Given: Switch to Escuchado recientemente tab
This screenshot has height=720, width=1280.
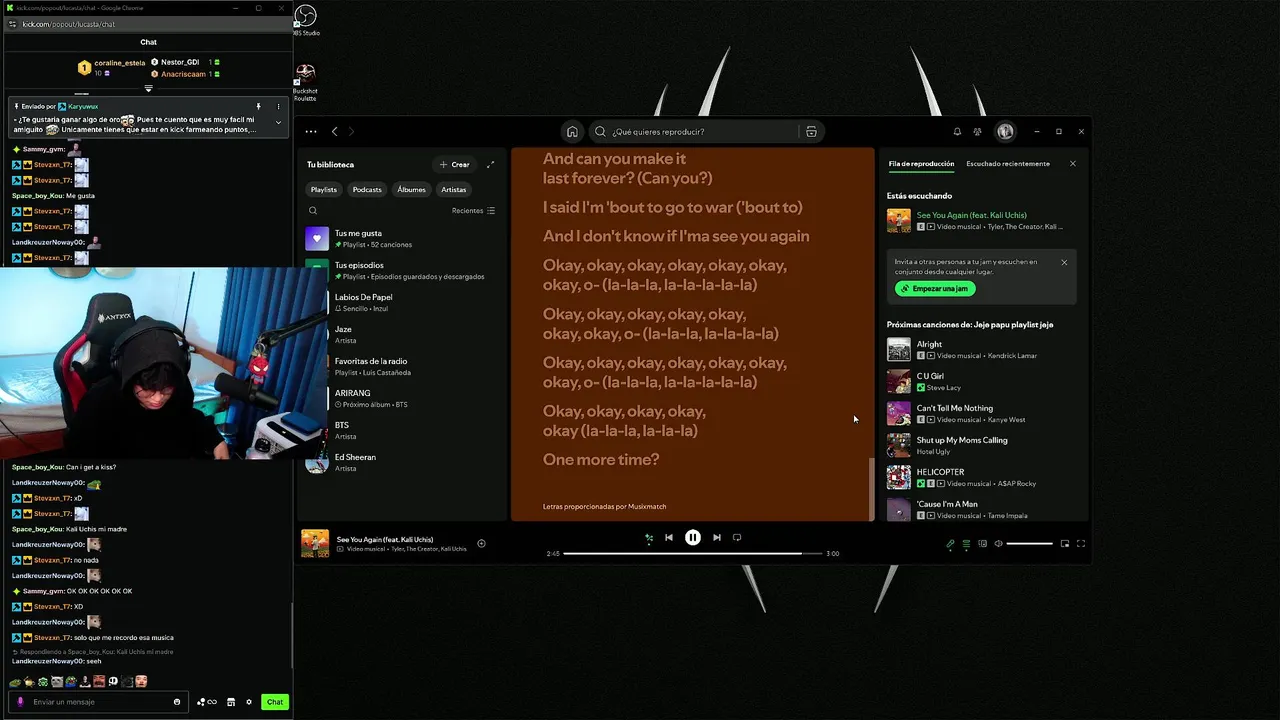Looking at the screenshot, I should (1008, 164).
